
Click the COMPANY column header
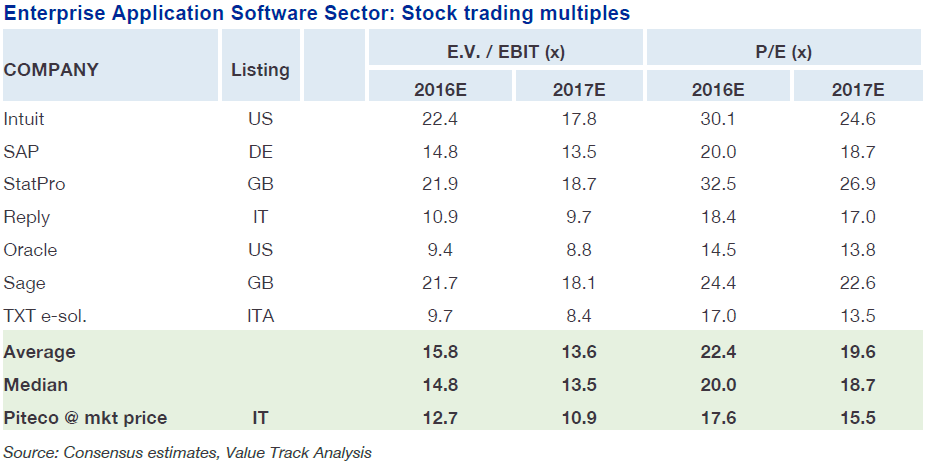point(52,70)
